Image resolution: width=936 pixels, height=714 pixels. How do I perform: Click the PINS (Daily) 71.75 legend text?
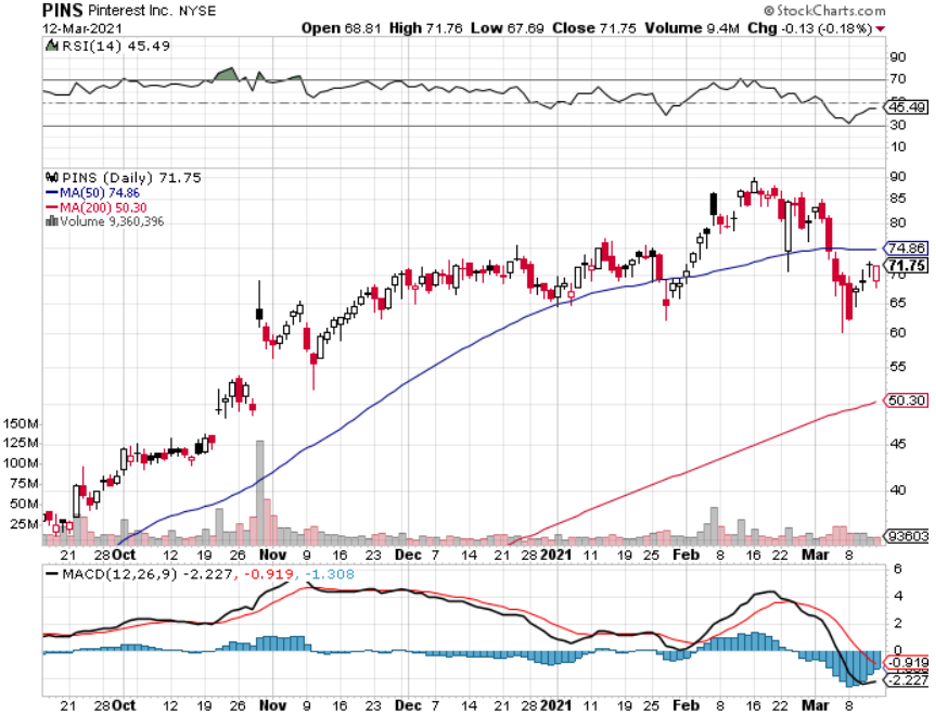click(131, 178)
